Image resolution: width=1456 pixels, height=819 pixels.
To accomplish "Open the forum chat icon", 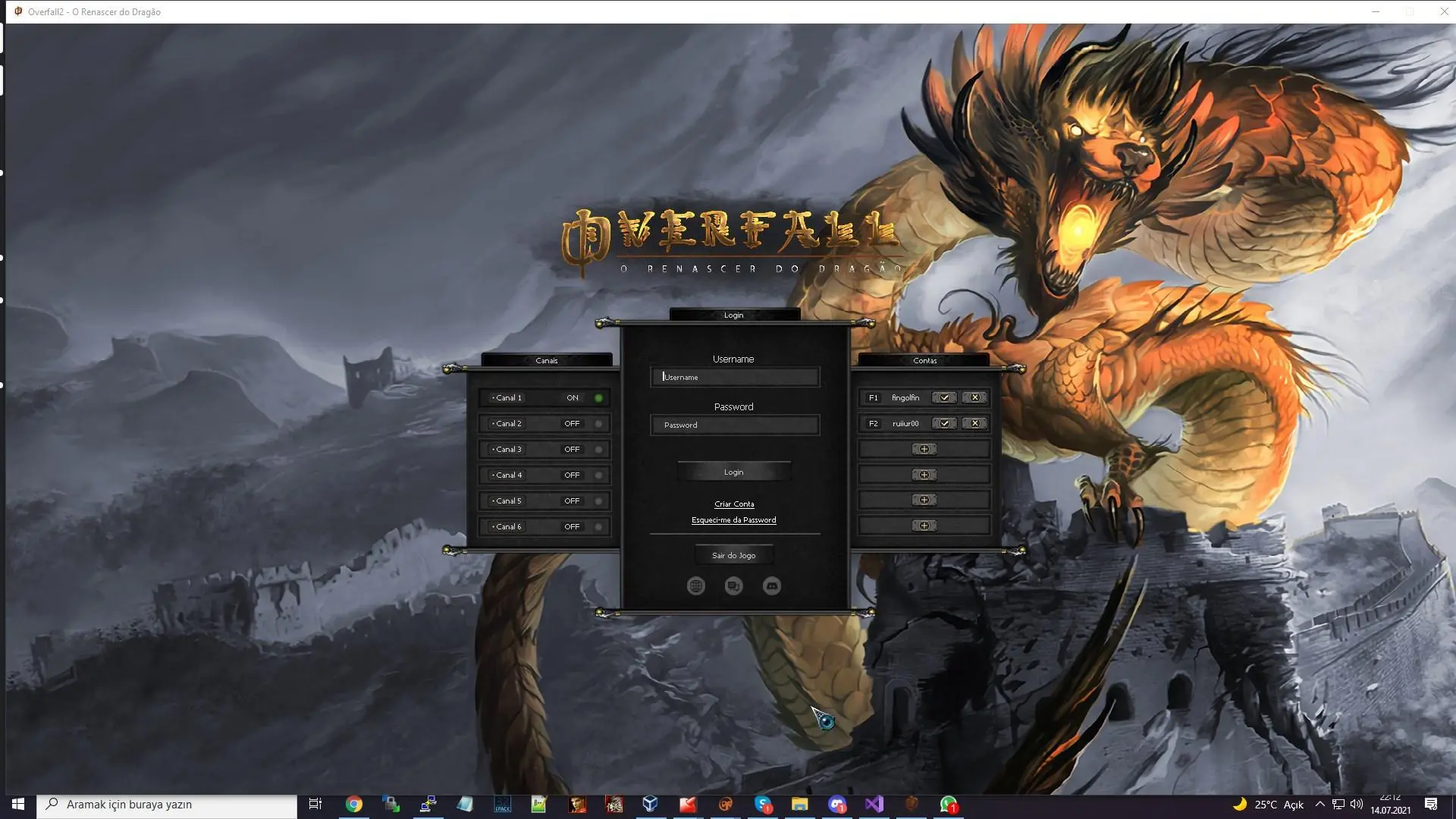I will 733,585.
